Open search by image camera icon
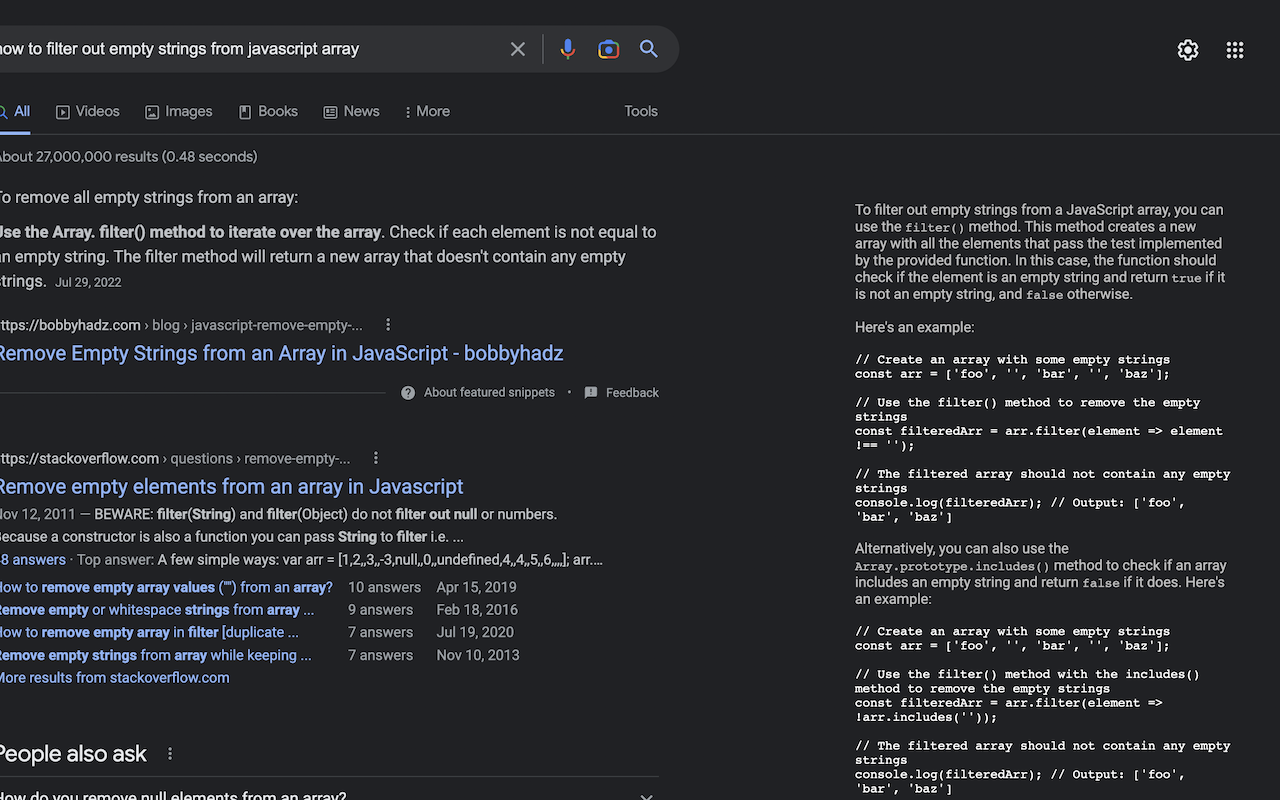1280x800 pixels. point(608,49)
